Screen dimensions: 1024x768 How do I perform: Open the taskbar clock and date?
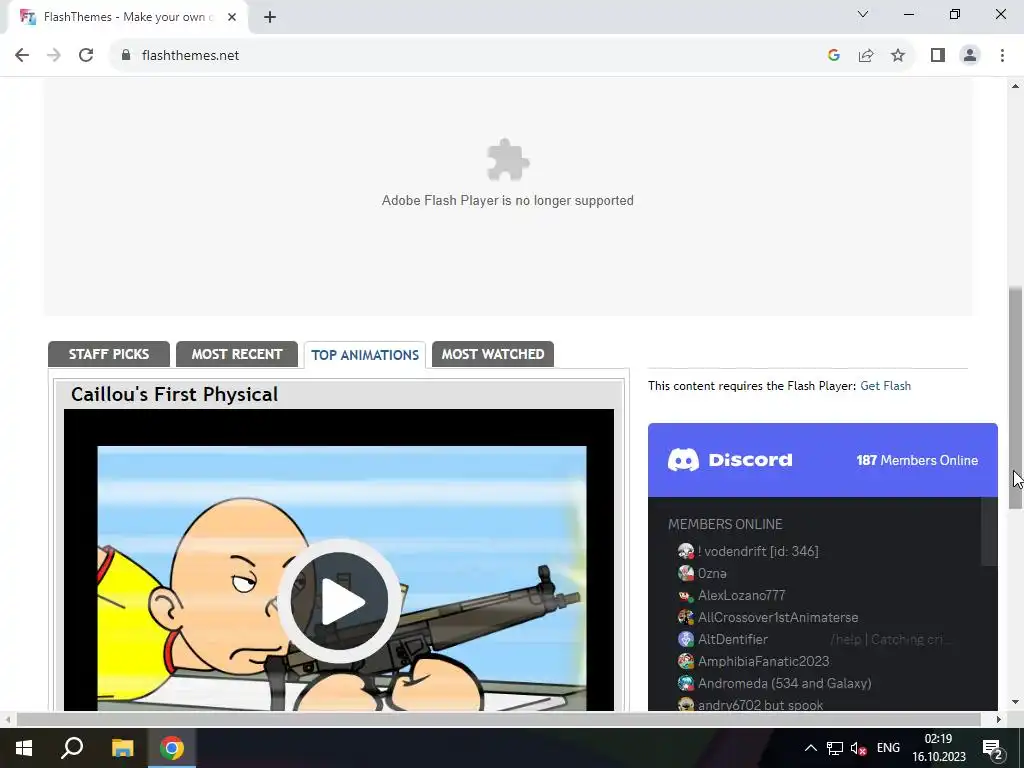coord(938,748)
